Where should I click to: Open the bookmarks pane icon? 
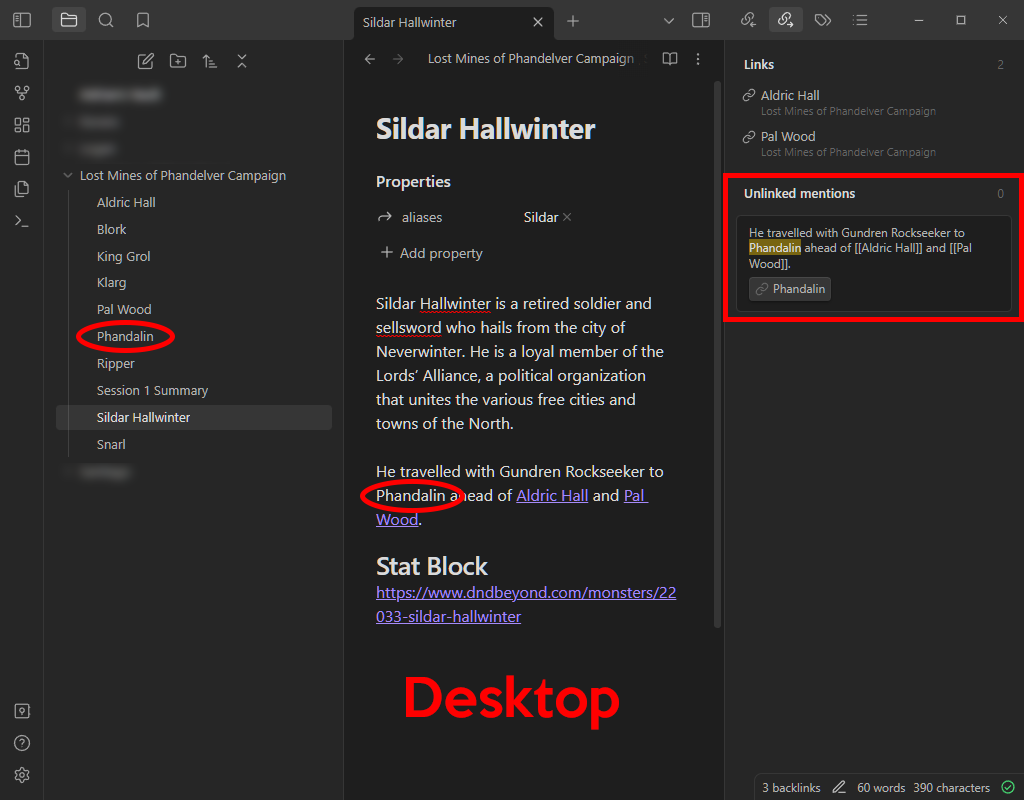coord(142,20)
